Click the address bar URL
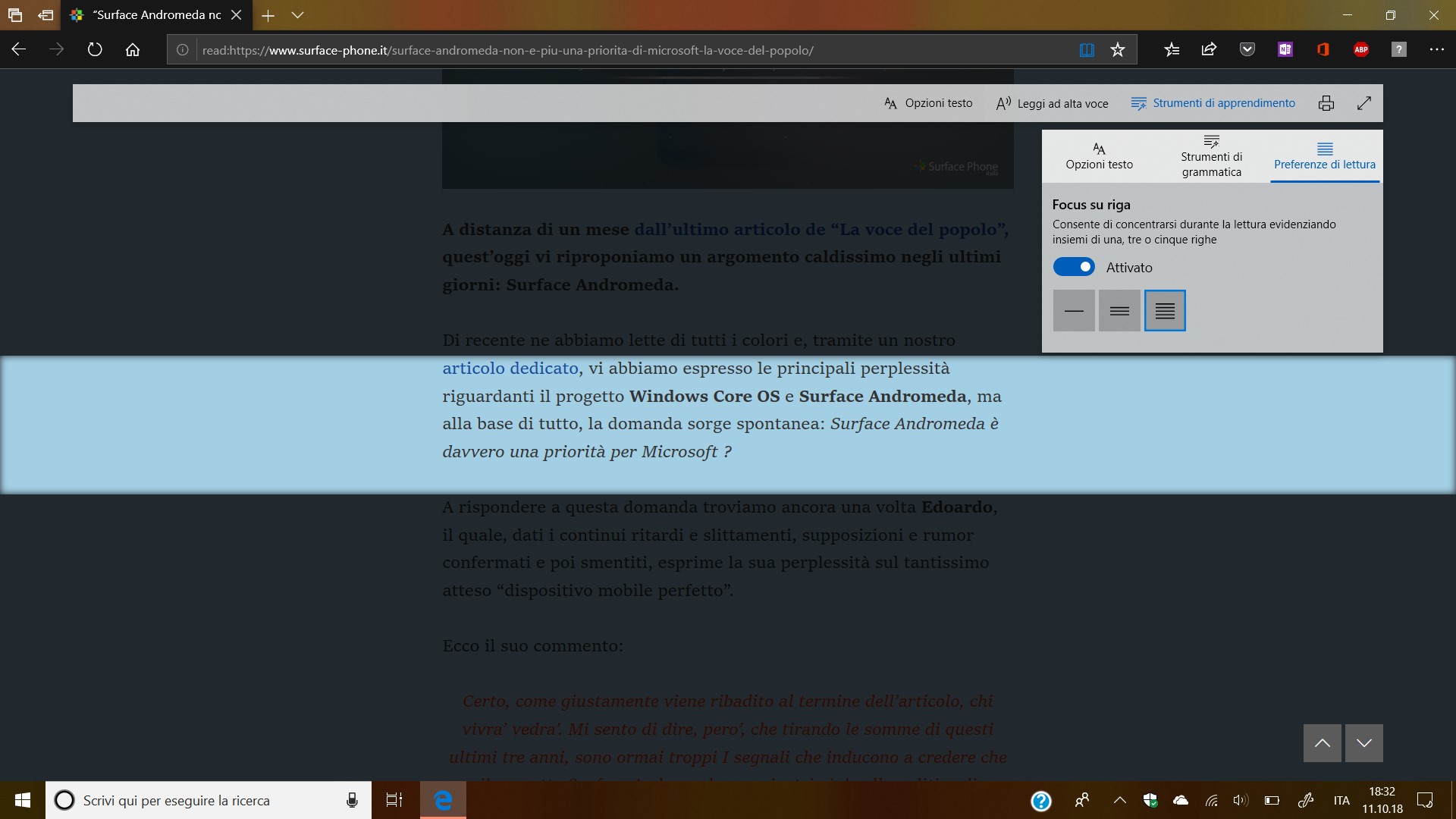The image size is (1456, 819). [x=508, y=50]
